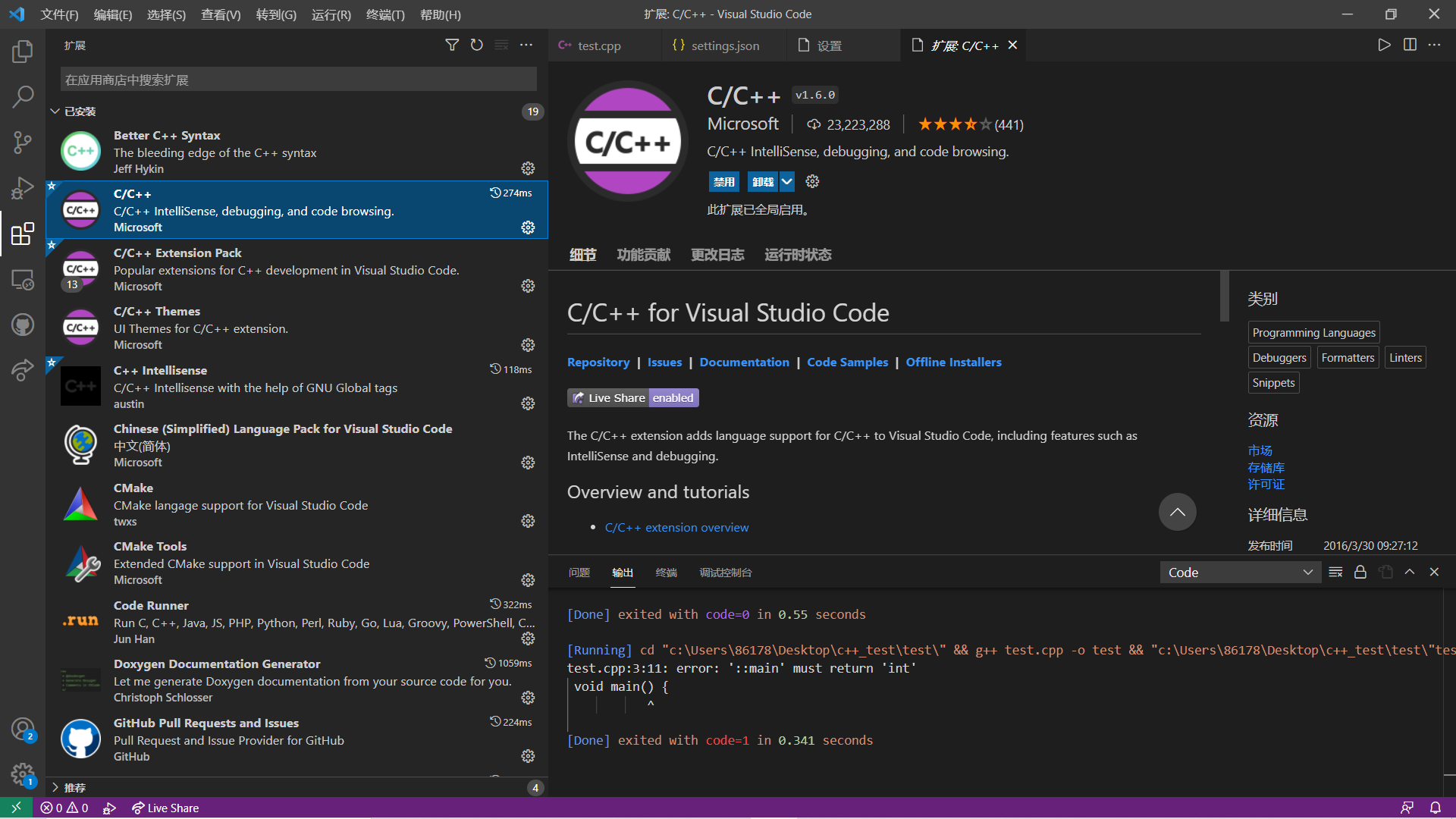This screenshot has width=1456, height=819.
Task: Click the remote window indicator in status bar
Action: pyautogui.click(x=16, y=808)
